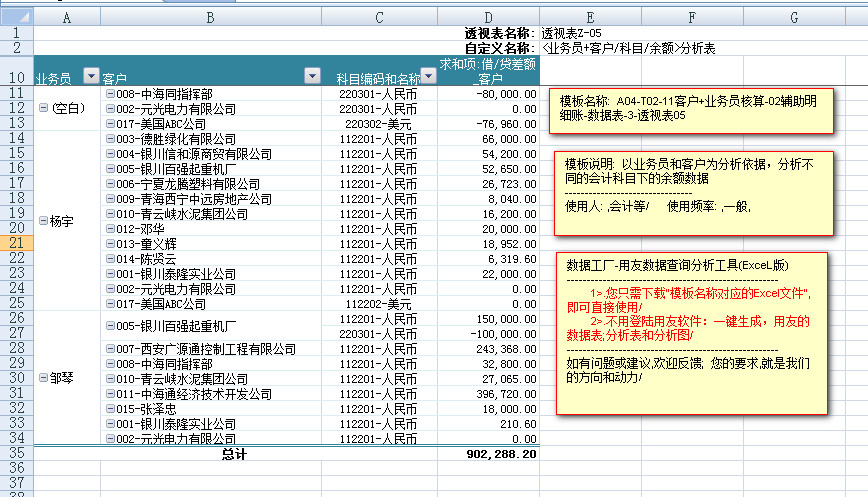Open the 客户 filter dropdown
Image resolution: width=868 pixels, height=497 pixels.
click(311, 77)
